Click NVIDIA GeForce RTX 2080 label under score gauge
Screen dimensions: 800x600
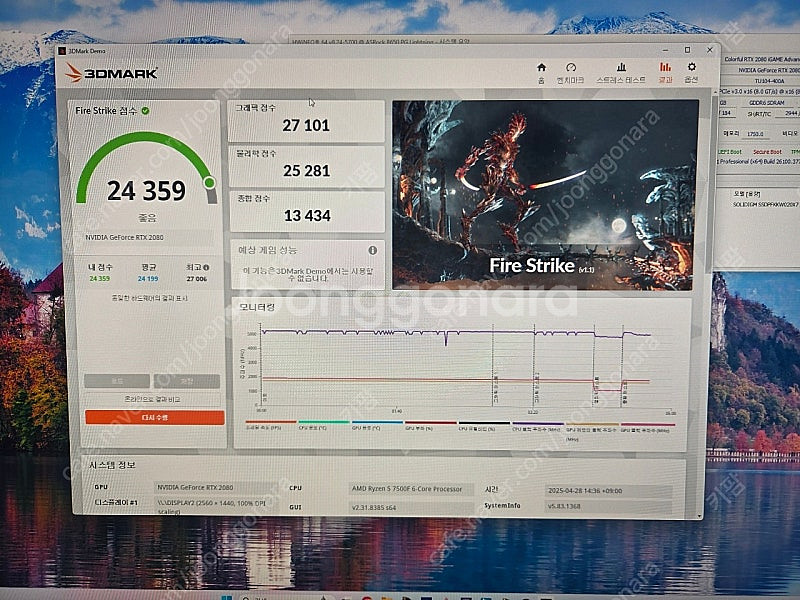[124, 237]
